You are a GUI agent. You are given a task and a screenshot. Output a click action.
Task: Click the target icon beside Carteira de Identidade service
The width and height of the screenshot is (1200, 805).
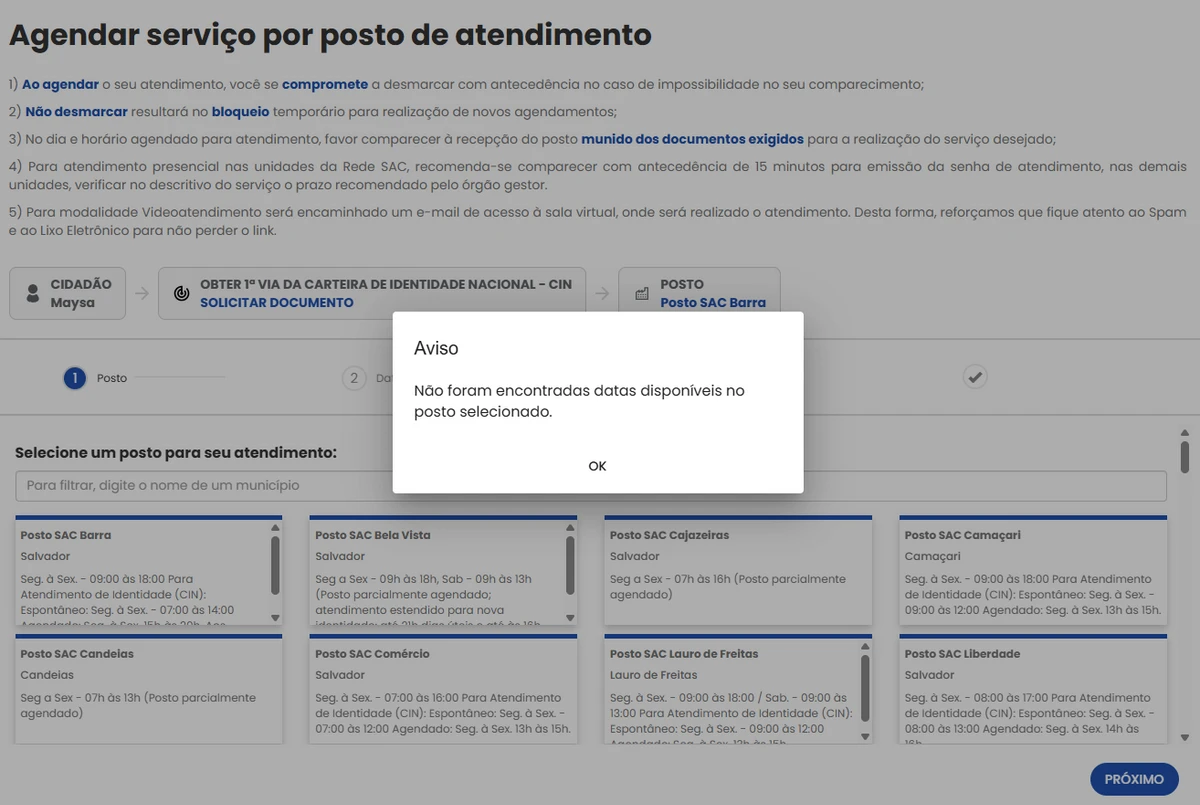pyautogui.click(x=181, y=292)
